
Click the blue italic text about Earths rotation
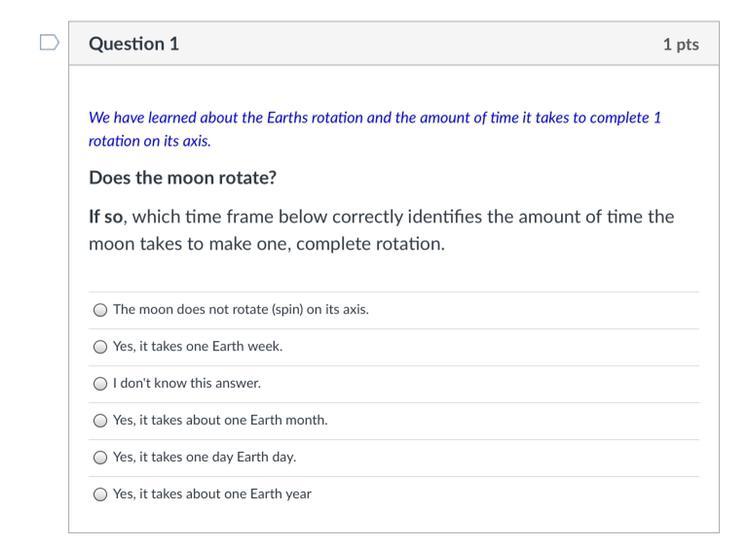tap(375, 118)
